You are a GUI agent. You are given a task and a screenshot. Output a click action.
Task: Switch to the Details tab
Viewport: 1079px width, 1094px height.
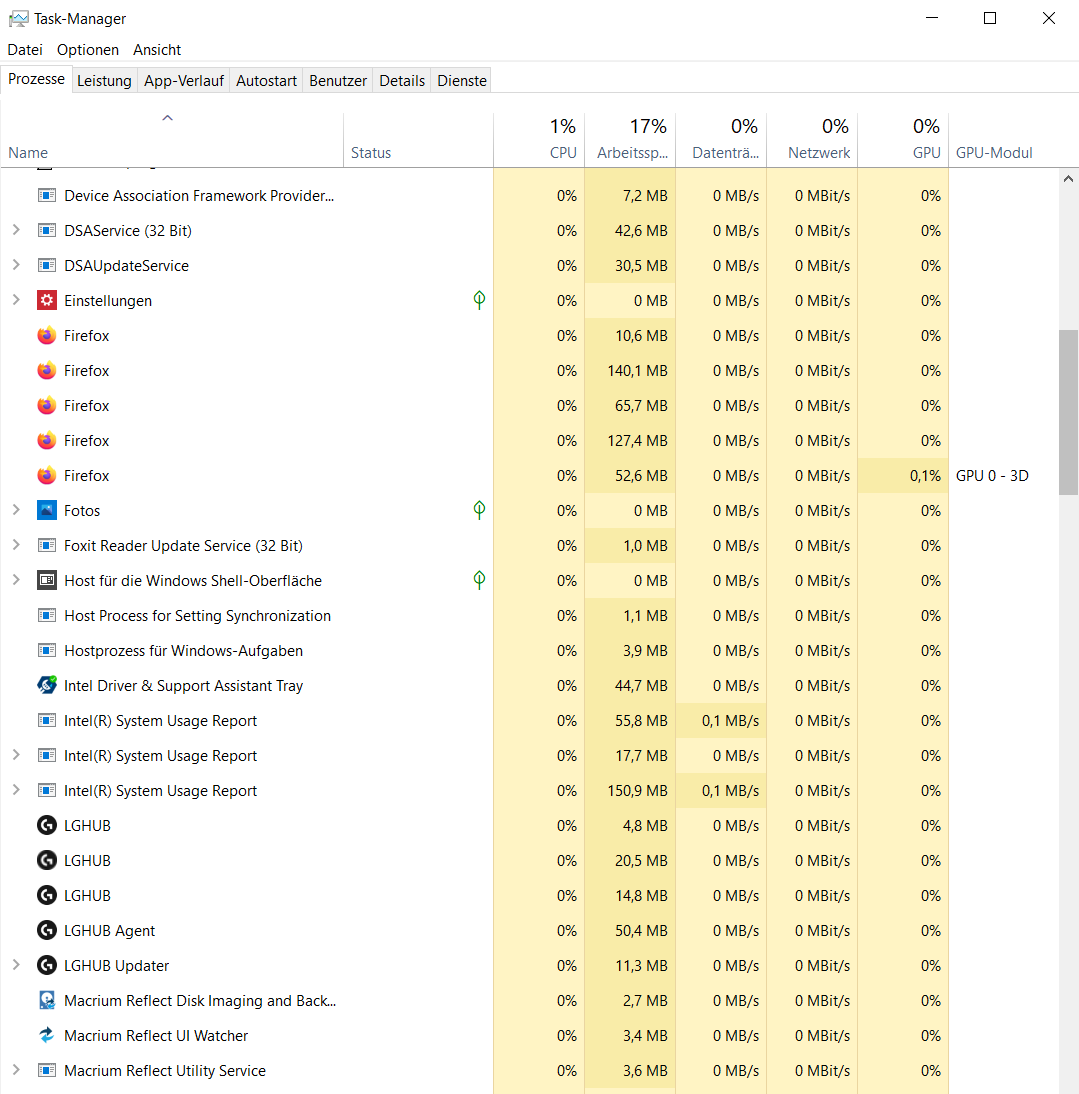click(402, 81)
